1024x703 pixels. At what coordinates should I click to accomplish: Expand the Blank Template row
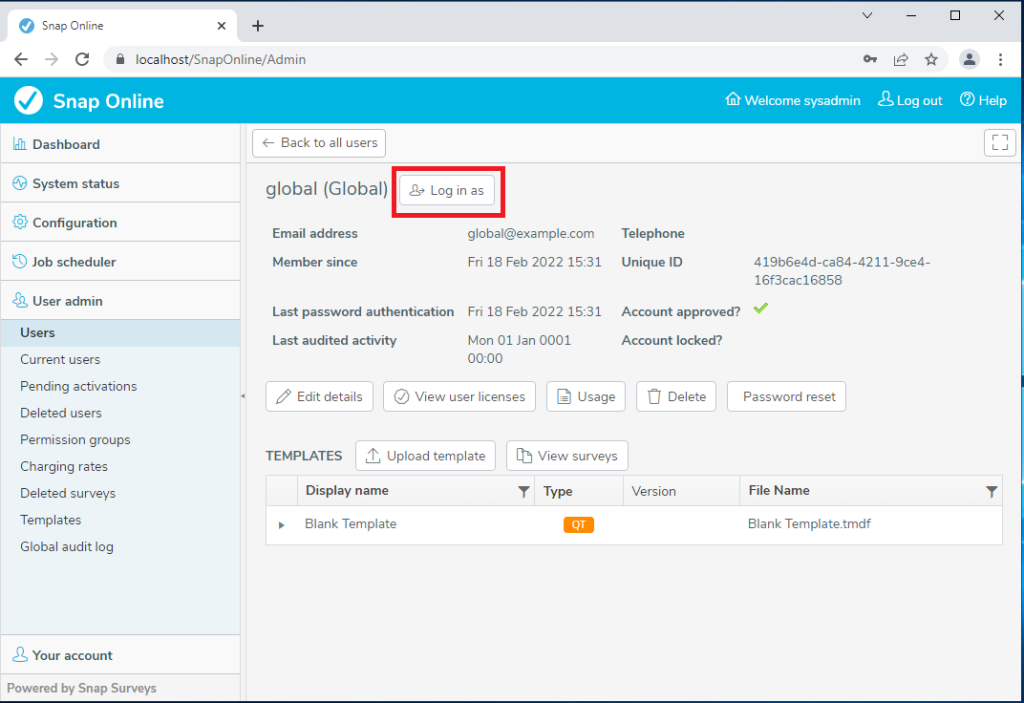[281, 523]
